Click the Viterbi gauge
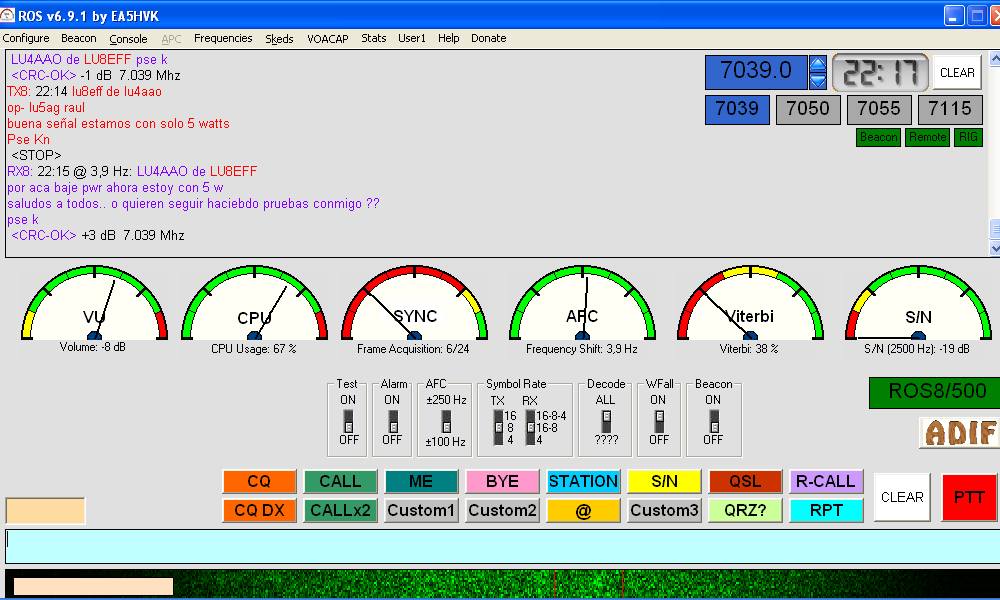Image resolution: width=1000 pixels, height=600 pixels. point(749,305)
